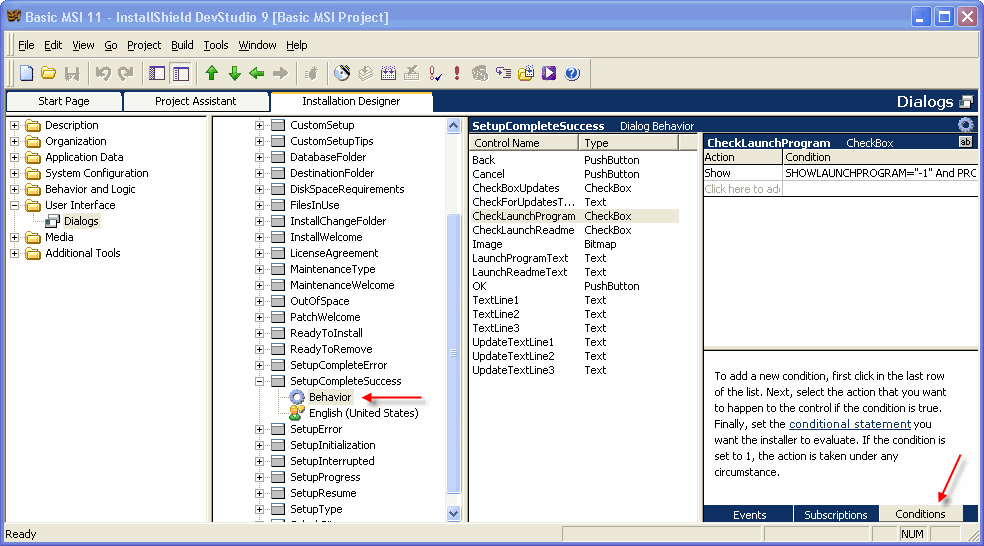984x546 pixels.
Task: Switch to the Events tab
Action: point(749,515)
